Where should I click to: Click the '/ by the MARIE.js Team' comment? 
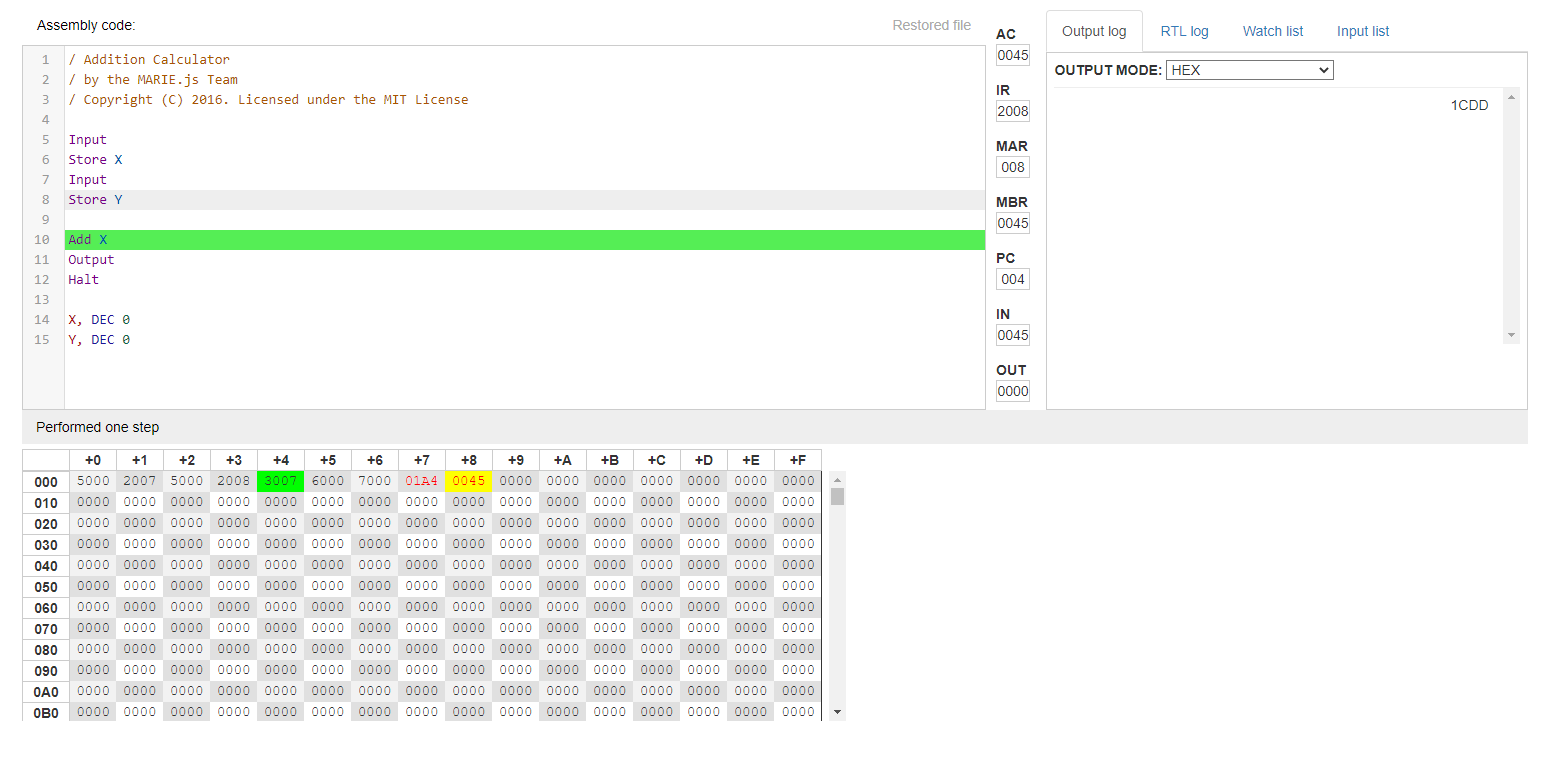point(153,80)
